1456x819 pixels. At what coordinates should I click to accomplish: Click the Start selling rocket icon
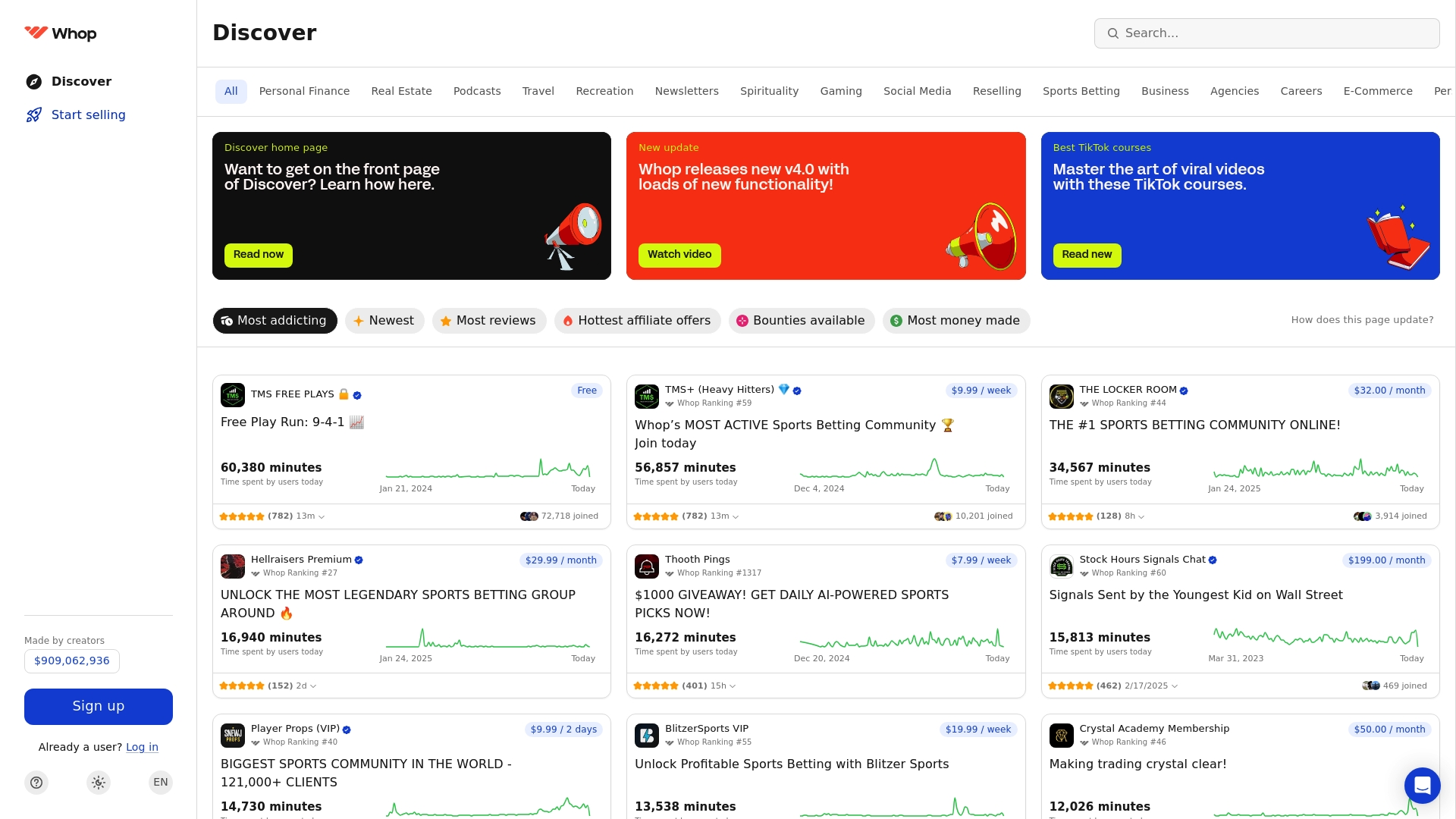(x=35, y=115)
